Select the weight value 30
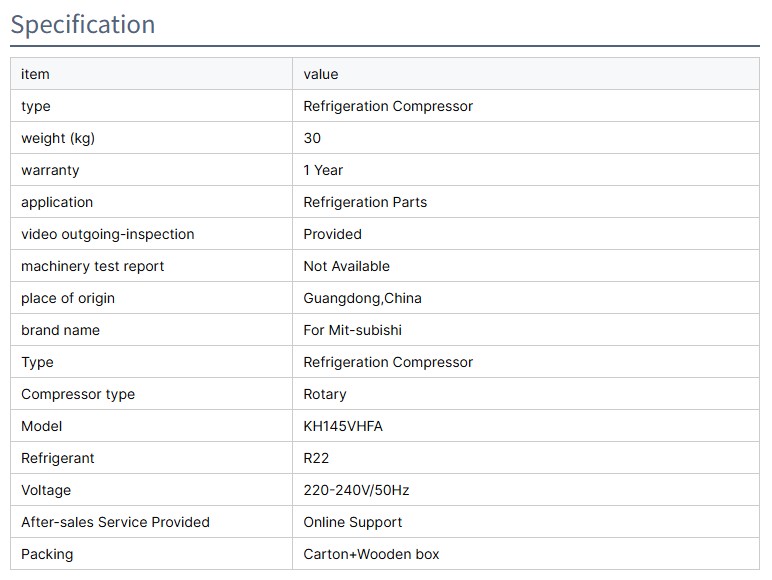Screen dimensions: 772x580 (x=312, y=138)
